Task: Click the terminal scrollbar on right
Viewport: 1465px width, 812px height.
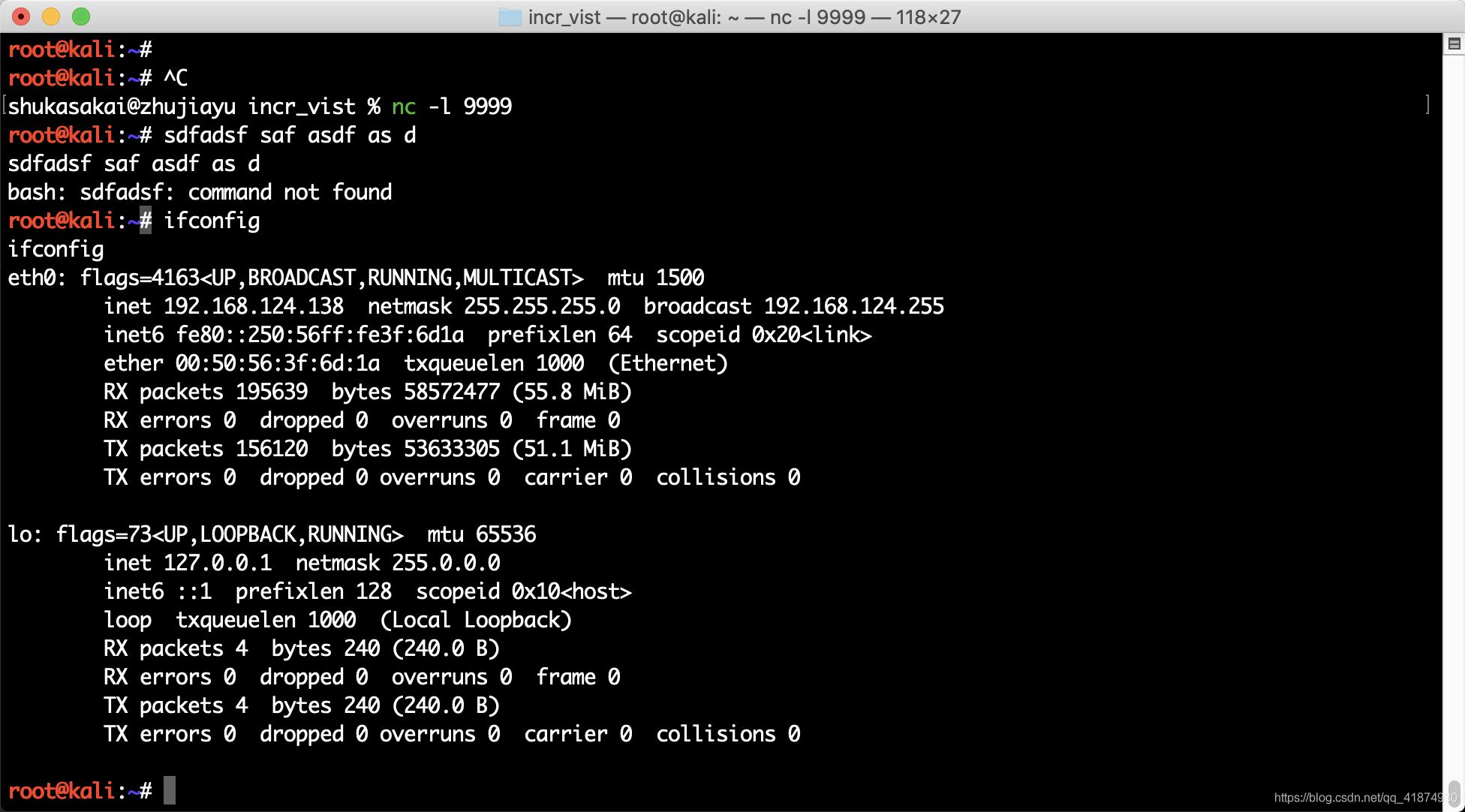Action: pyautogui.click(x=1455, y=46)
